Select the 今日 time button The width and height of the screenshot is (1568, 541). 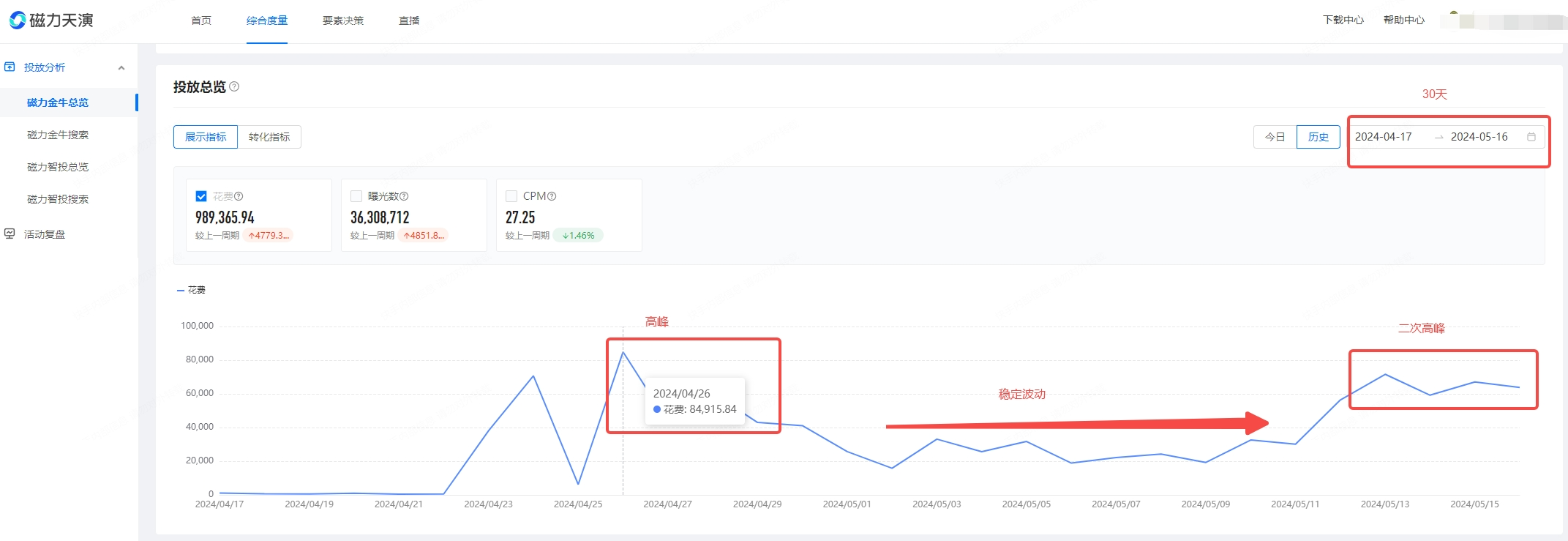1275,137
